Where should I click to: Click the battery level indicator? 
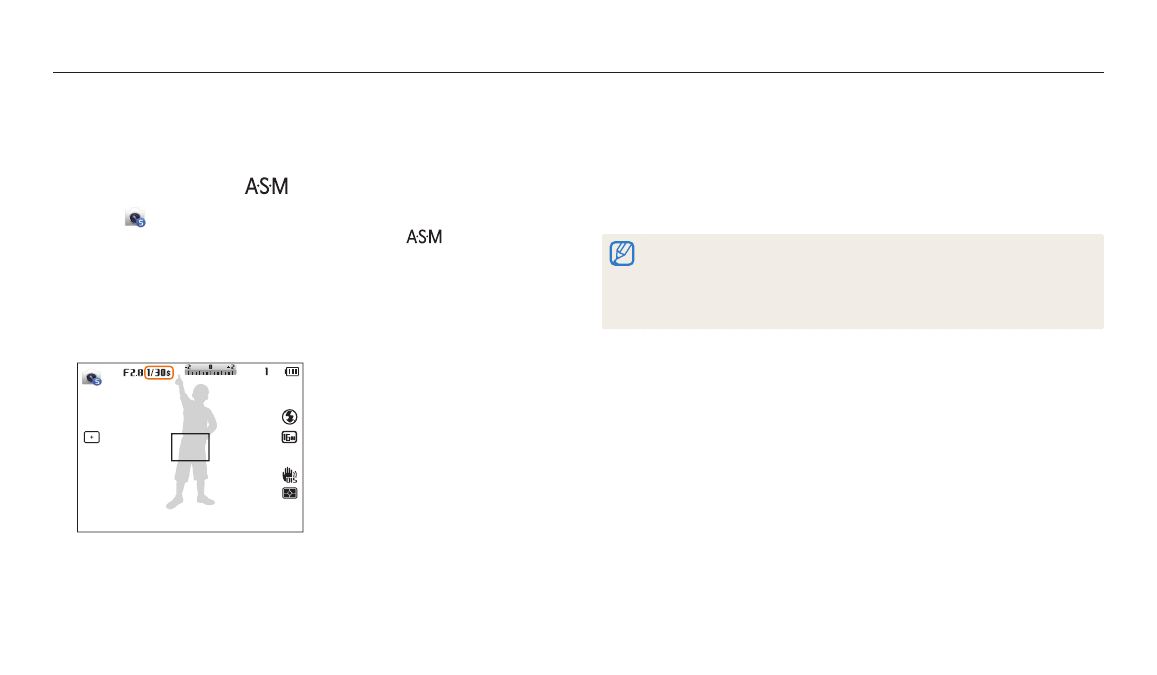[291, 372]
